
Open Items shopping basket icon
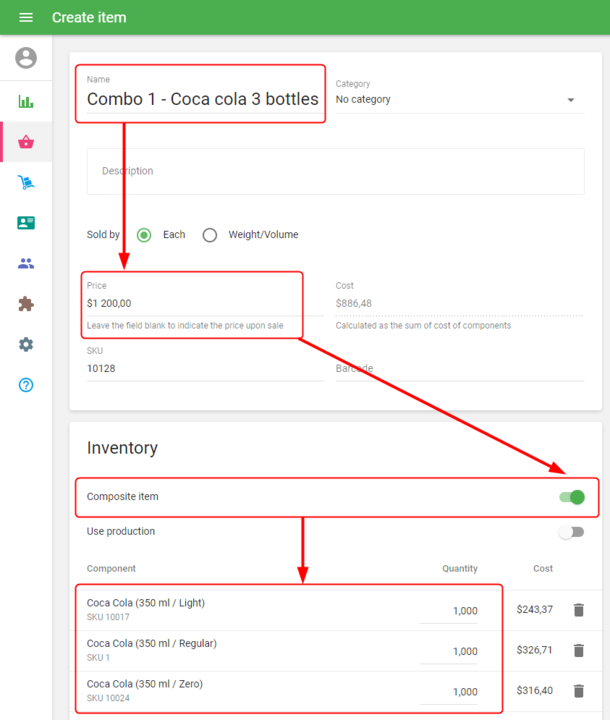[x=26, y=142]
